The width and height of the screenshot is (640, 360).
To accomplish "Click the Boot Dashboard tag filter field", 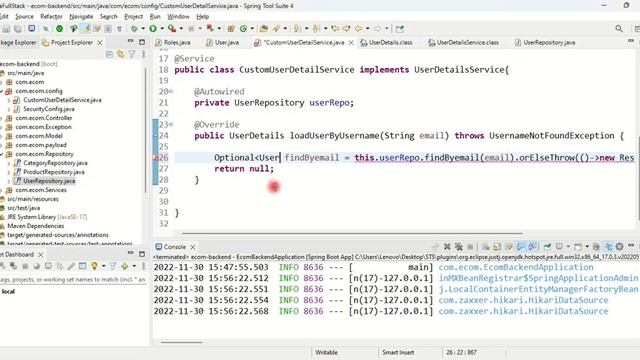I will 73,280.
